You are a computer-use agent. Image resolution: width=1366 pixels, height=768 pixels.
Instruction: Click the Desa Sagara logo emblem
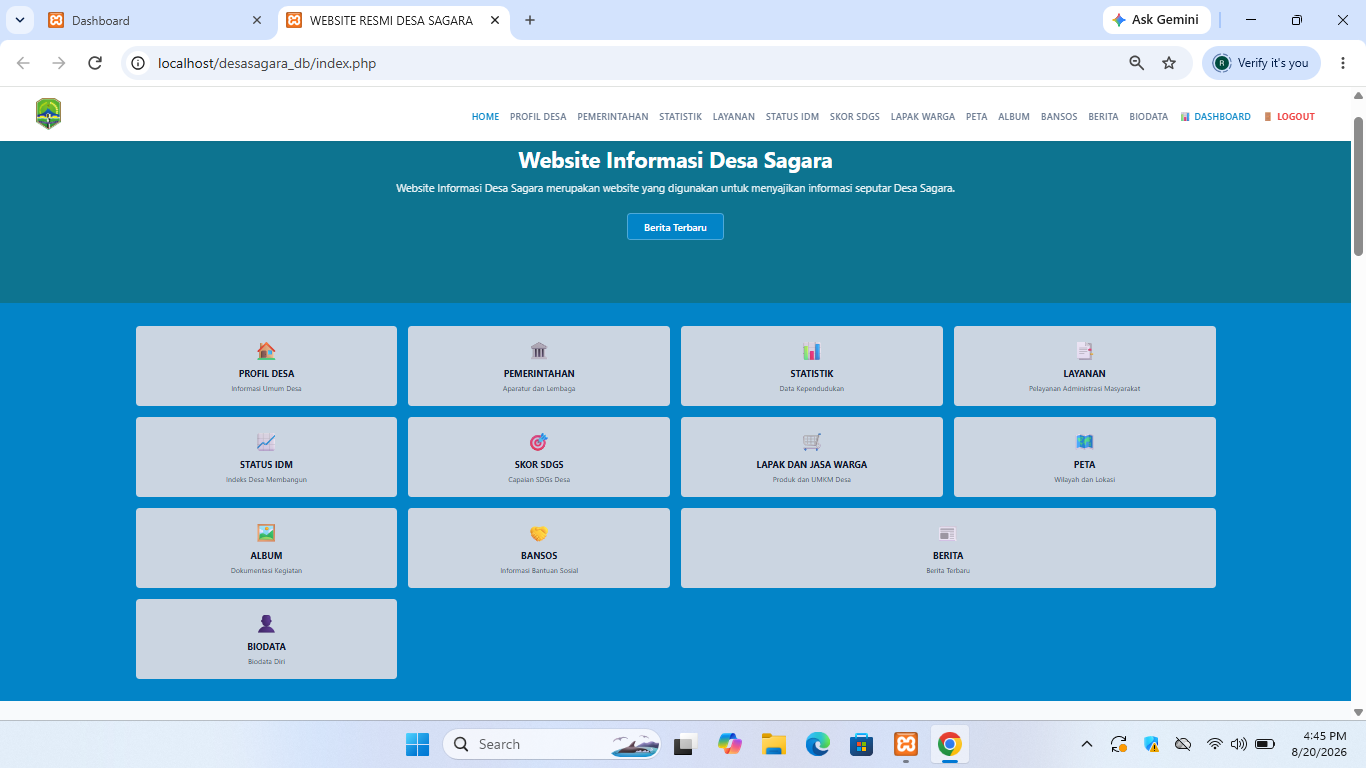tap(48, 114)
